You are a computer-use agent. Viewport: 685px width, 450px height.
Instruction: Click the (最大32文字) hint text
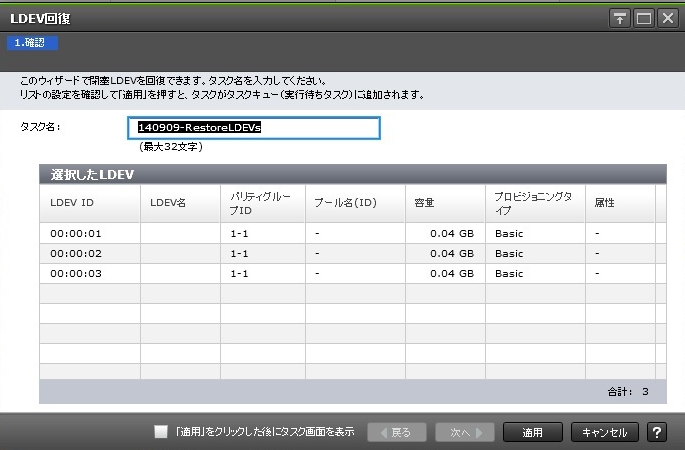pos(171,147)
